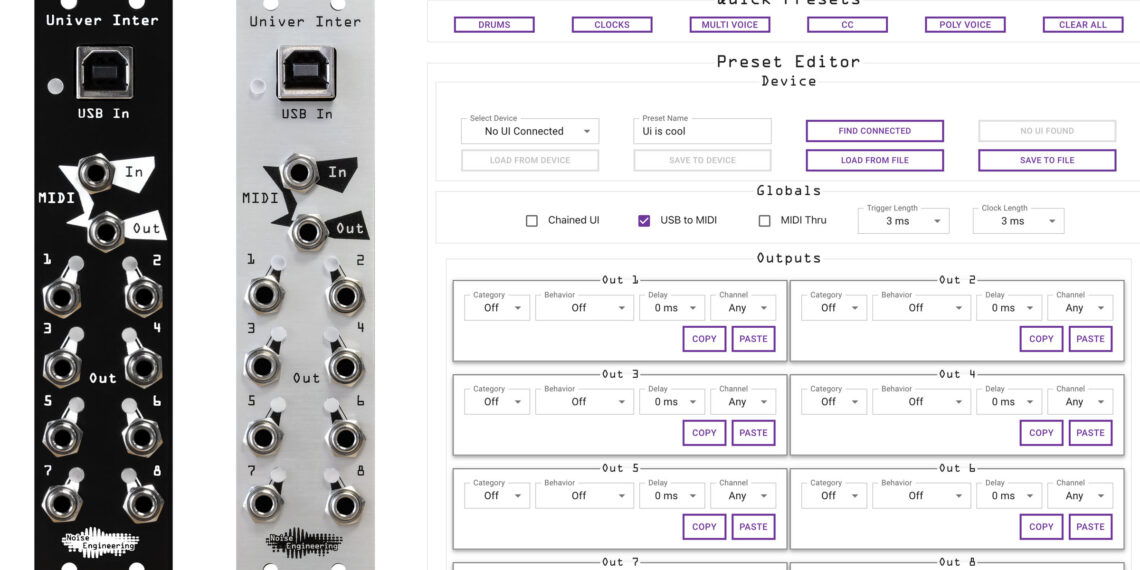The width and height of the screenshot is (1140, 570).
Task: Click the FIND CONNECTED button
Action: 874,131
